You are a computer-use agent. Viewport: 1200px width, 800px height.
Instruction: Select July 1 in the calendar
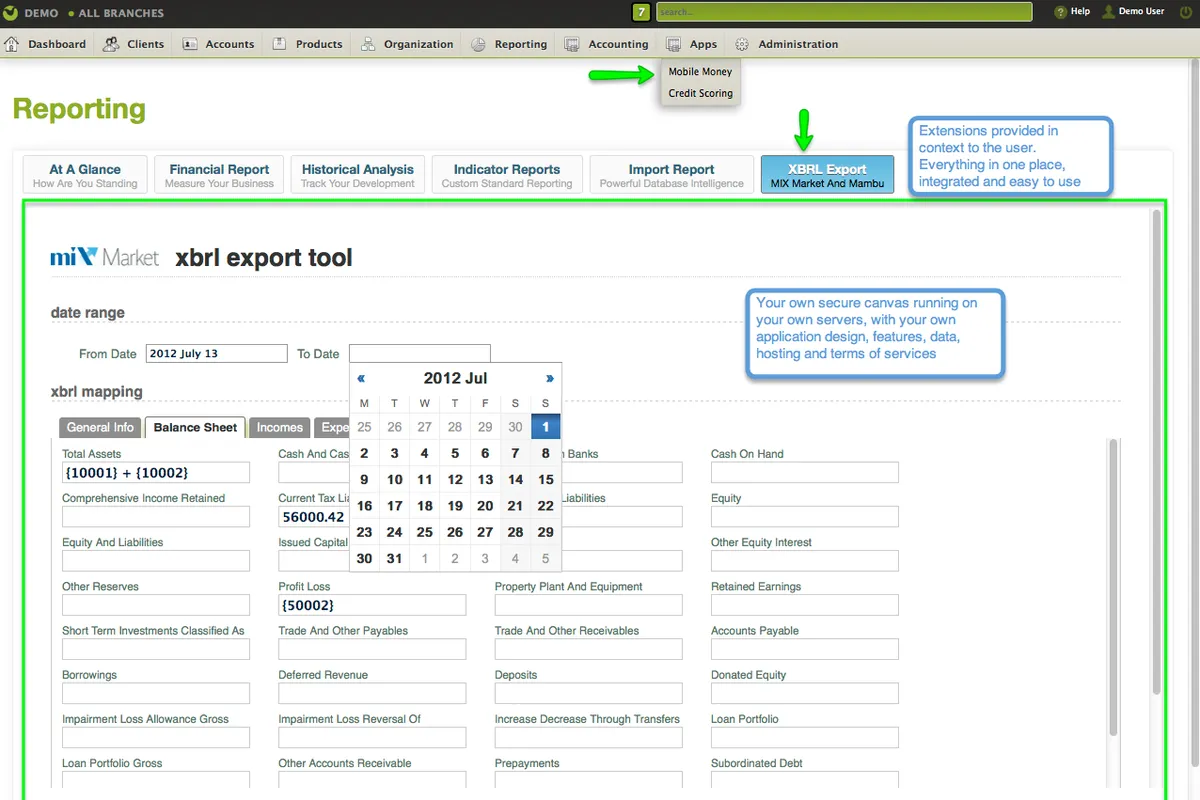(545, 427)
